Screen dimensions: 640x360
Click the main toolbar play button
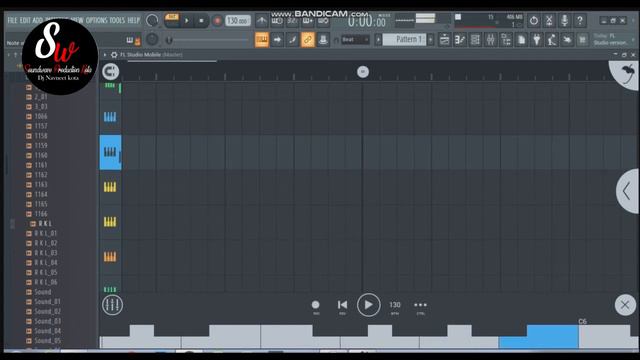click(x=187, y=20)
